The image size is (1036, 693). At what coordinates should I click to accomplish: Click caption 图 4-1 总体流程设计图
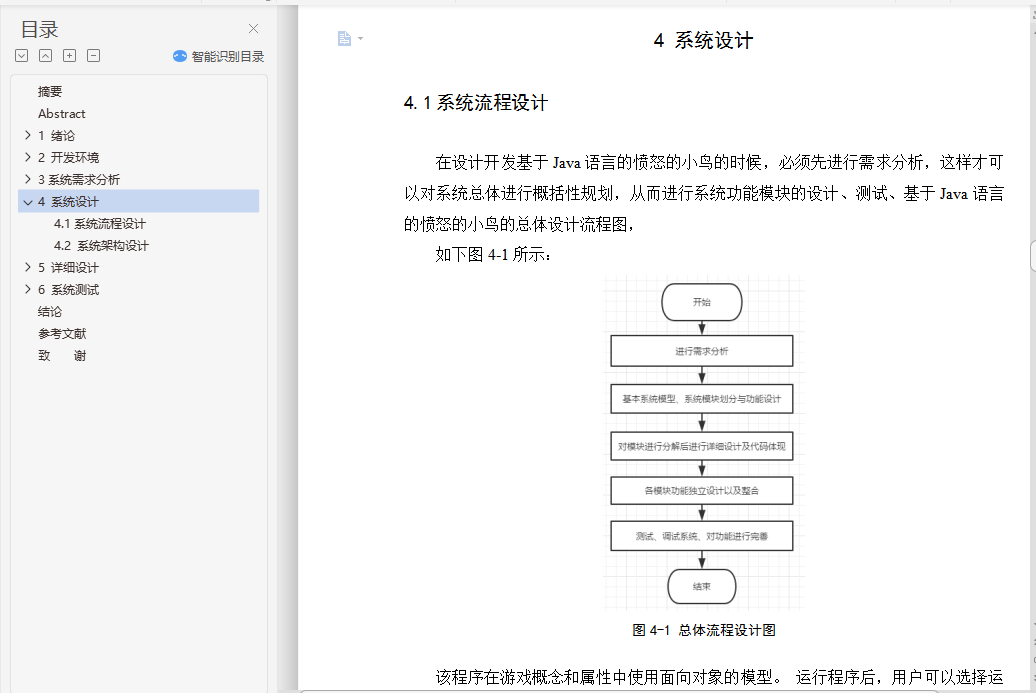point(704,630)
